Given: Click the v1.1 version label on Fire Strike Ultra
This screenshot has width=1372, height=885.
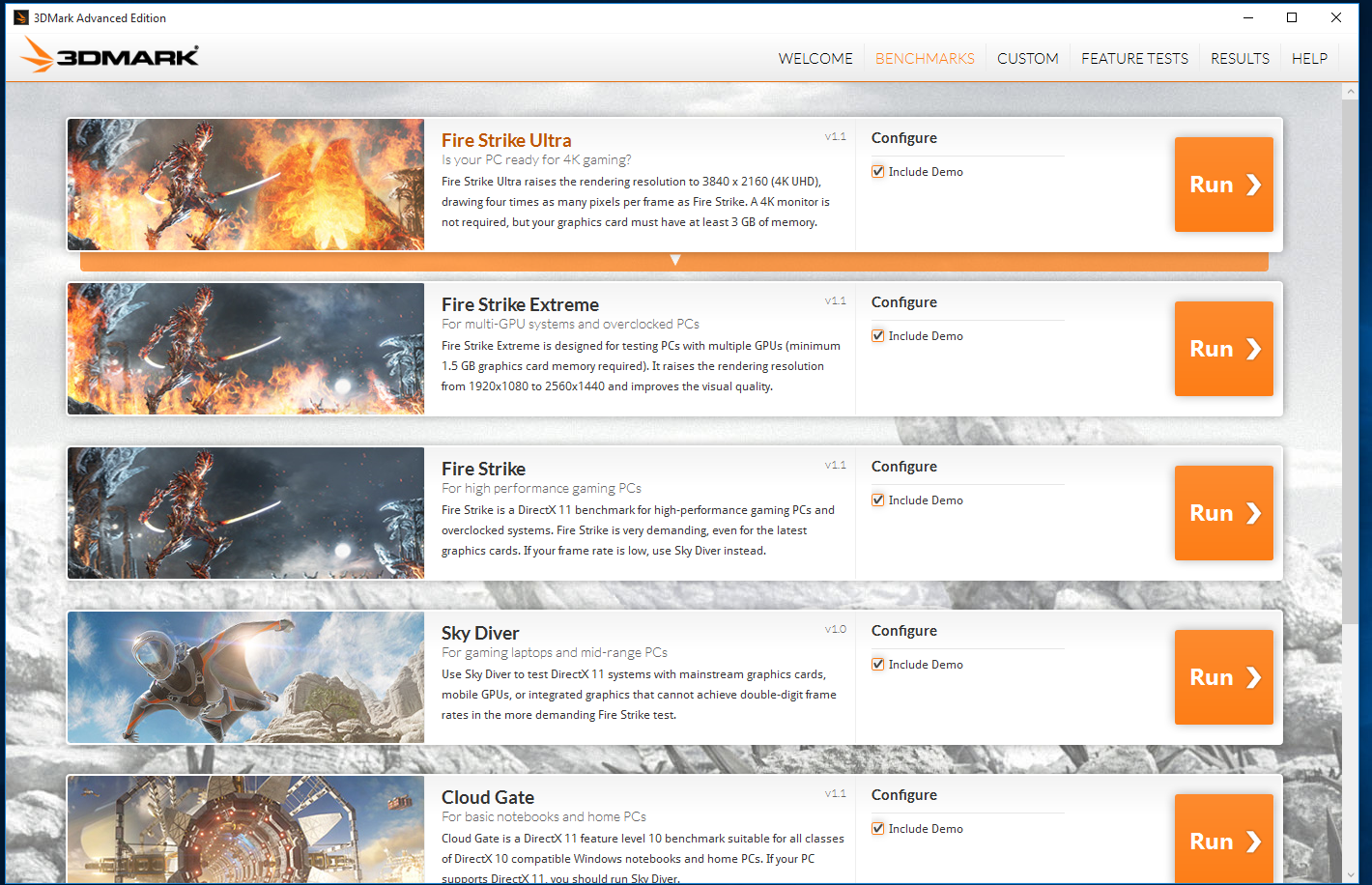Looking at the screenshot, I should [x=835, y=137].
